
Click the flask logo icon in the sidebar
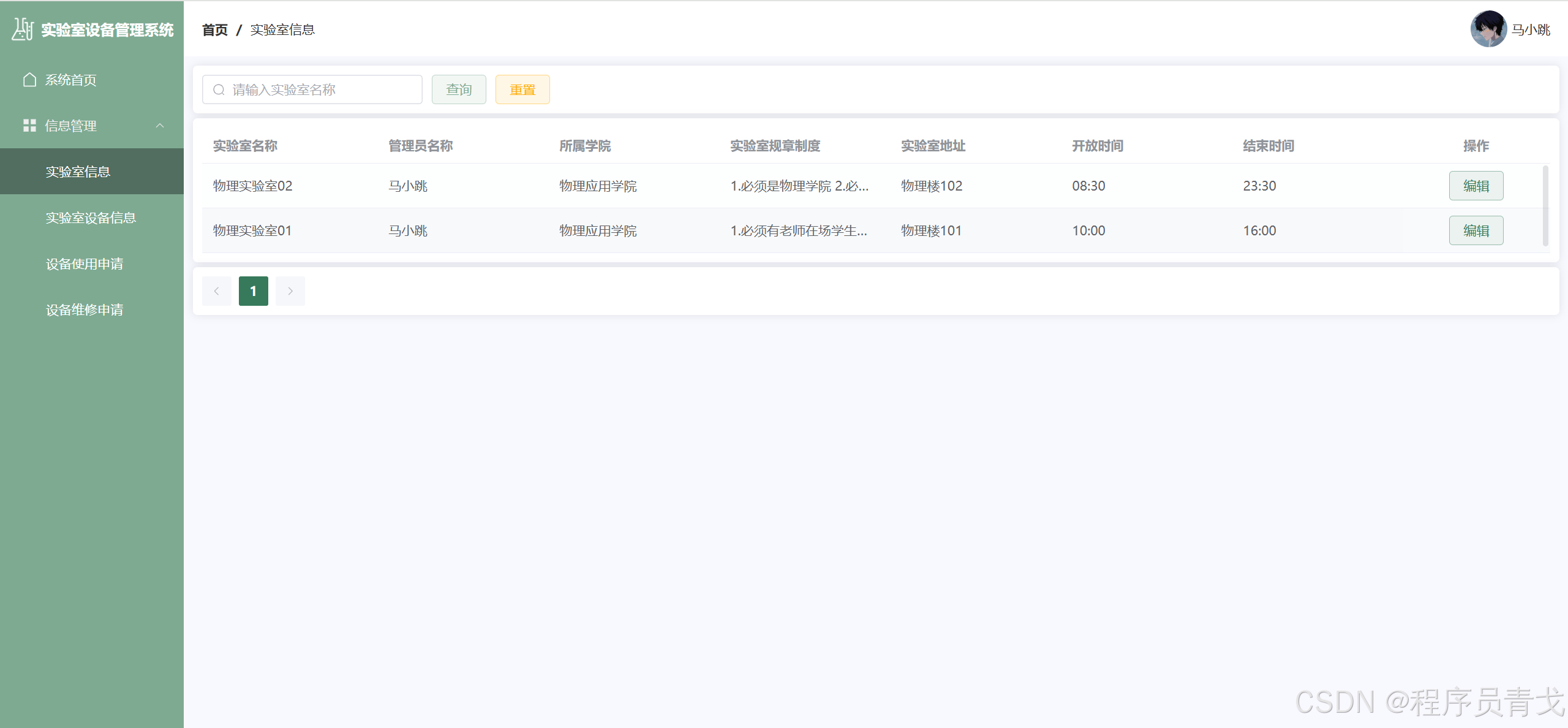coord(22,29)
